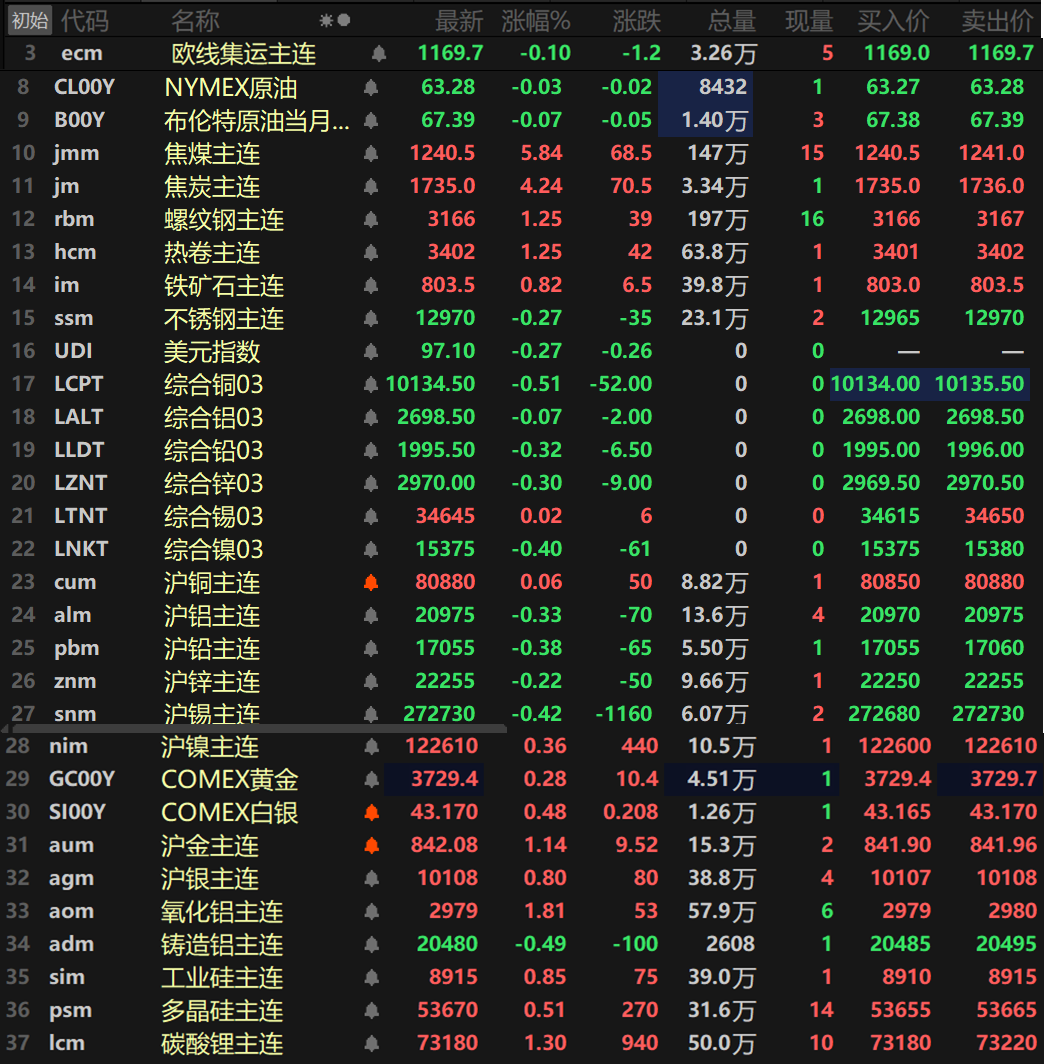This screenshot has height=1064, width=1044.
Task: Open the 铁矿石主连 contract
Action: click(224, 285)
